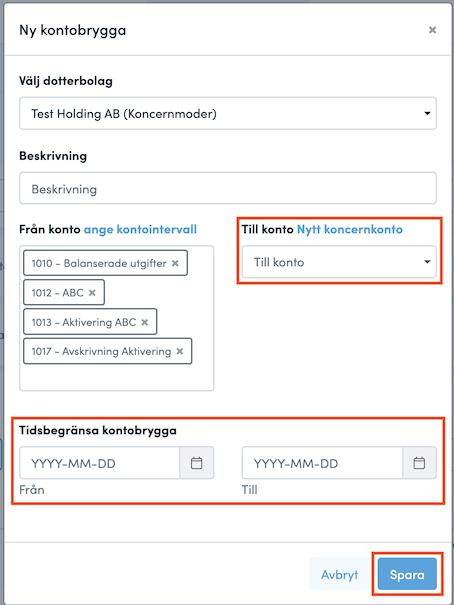Save the account bridge with Spara
The width and height of the screenshot is (454, 605).
click(407, 574)
